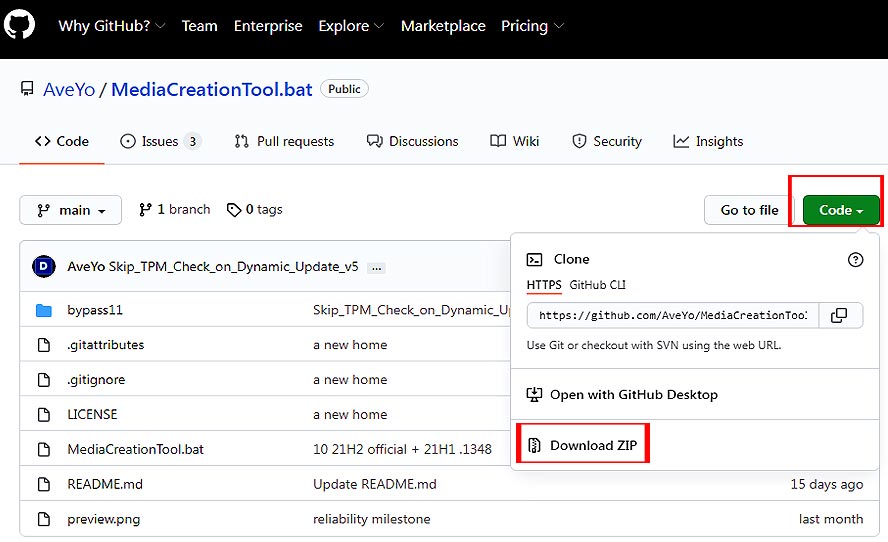Open the main branch selector dropdown
The image size is (888, 542).
(x=71, y=210)
